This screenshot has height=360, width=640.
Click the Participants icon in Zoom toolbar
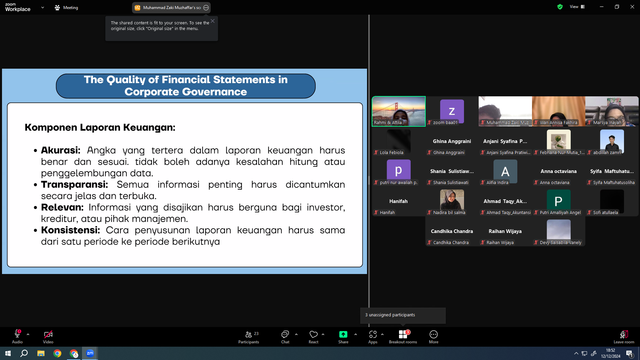[248, 337]
